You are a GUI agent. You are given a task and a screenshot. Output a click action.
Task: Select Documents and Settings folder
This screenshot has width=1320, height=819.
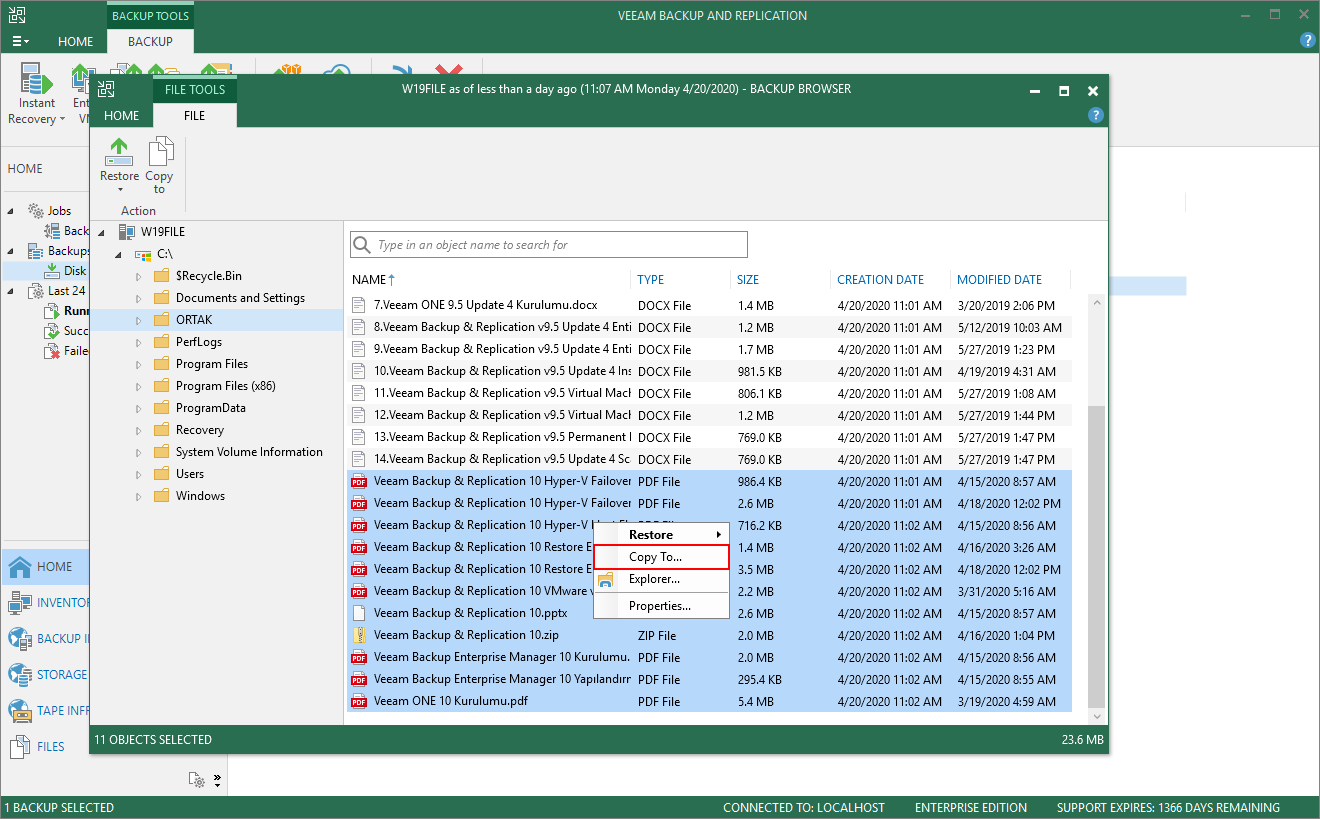pyautogui.click(x=240, y=298)
